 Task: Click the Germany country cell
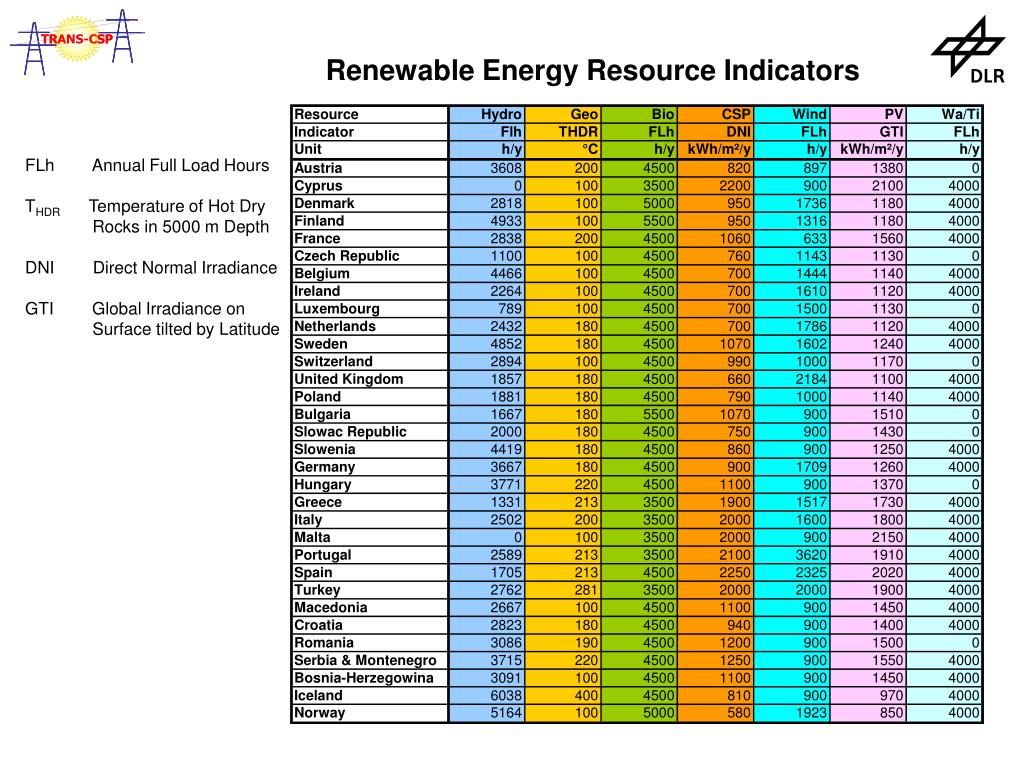pos(370,467)
